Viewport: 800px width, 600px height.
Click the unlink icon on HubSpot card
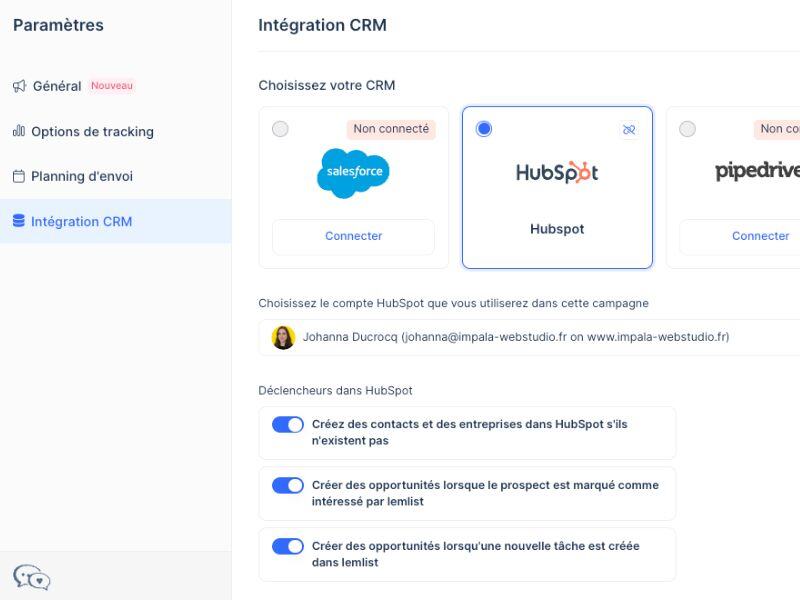click(629, 130)
